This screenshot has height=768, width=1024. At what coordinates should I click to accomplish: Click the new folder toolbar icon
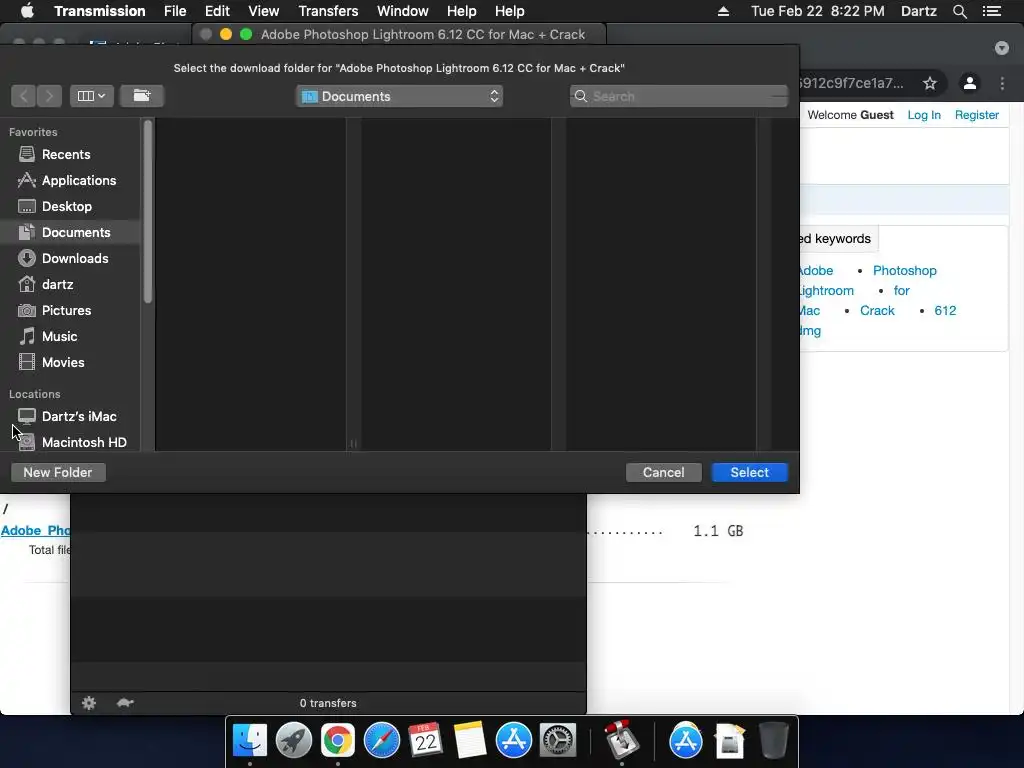coord(142,96)
